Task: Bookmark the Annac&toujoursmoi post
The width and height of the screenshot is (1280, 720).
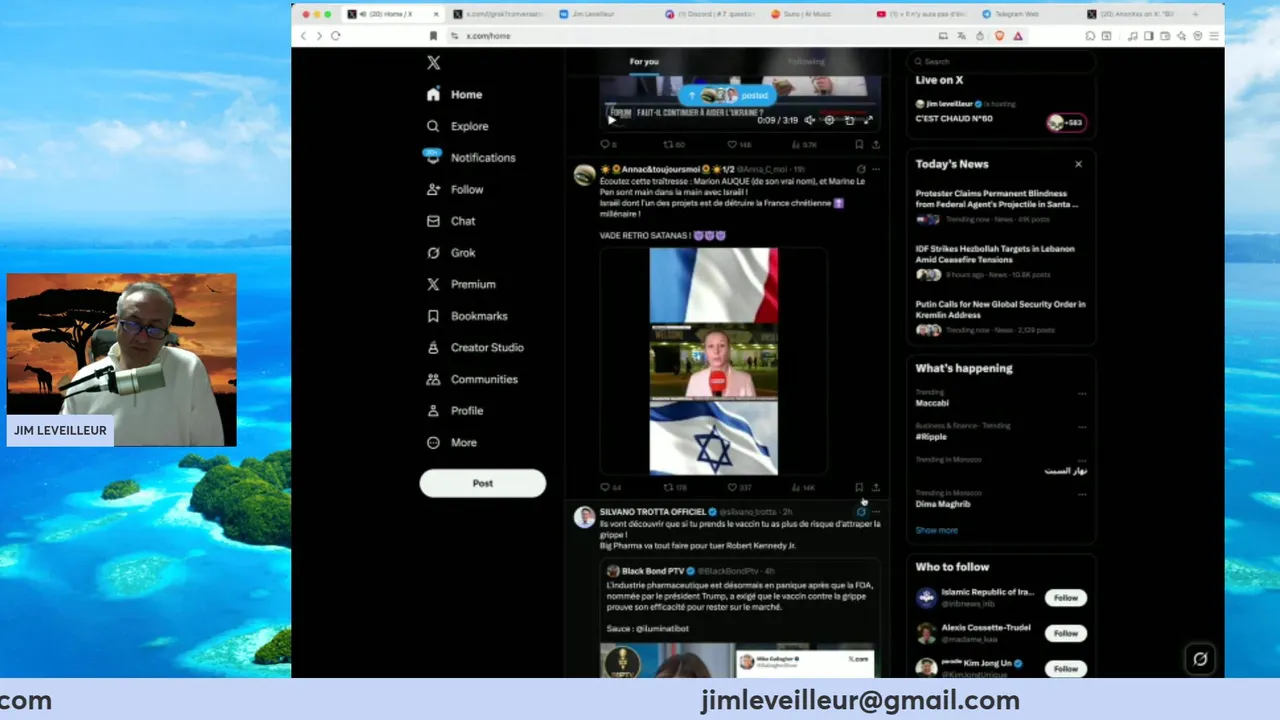Action: [x=859, y=488]
